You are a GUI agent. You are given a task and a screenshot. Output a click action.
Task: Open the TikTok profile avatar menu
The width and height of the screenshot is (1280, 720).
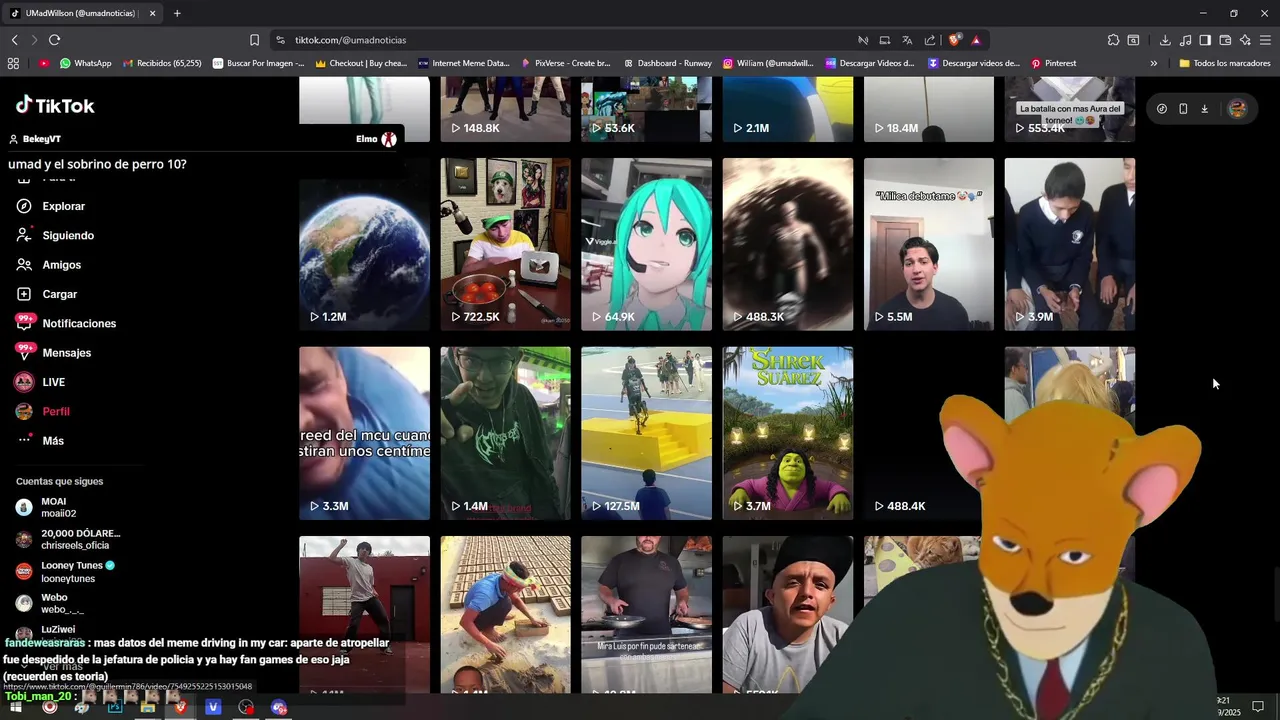pyautogui.click(x=1237, y=109)
